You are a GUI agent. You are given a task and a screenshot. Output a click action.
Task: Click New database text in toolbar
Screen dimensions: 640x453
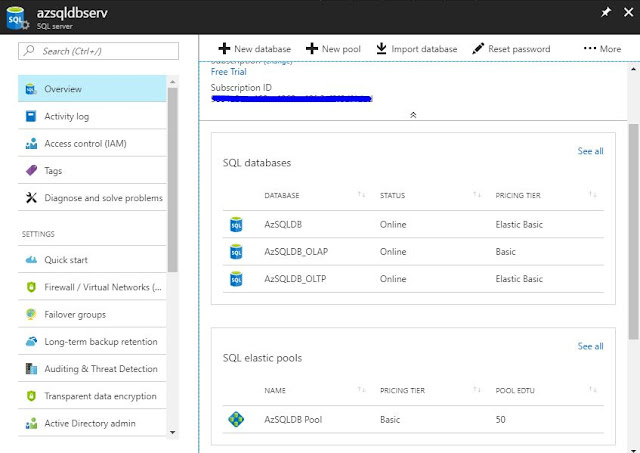pyautogui.click(x=262, y=49)
